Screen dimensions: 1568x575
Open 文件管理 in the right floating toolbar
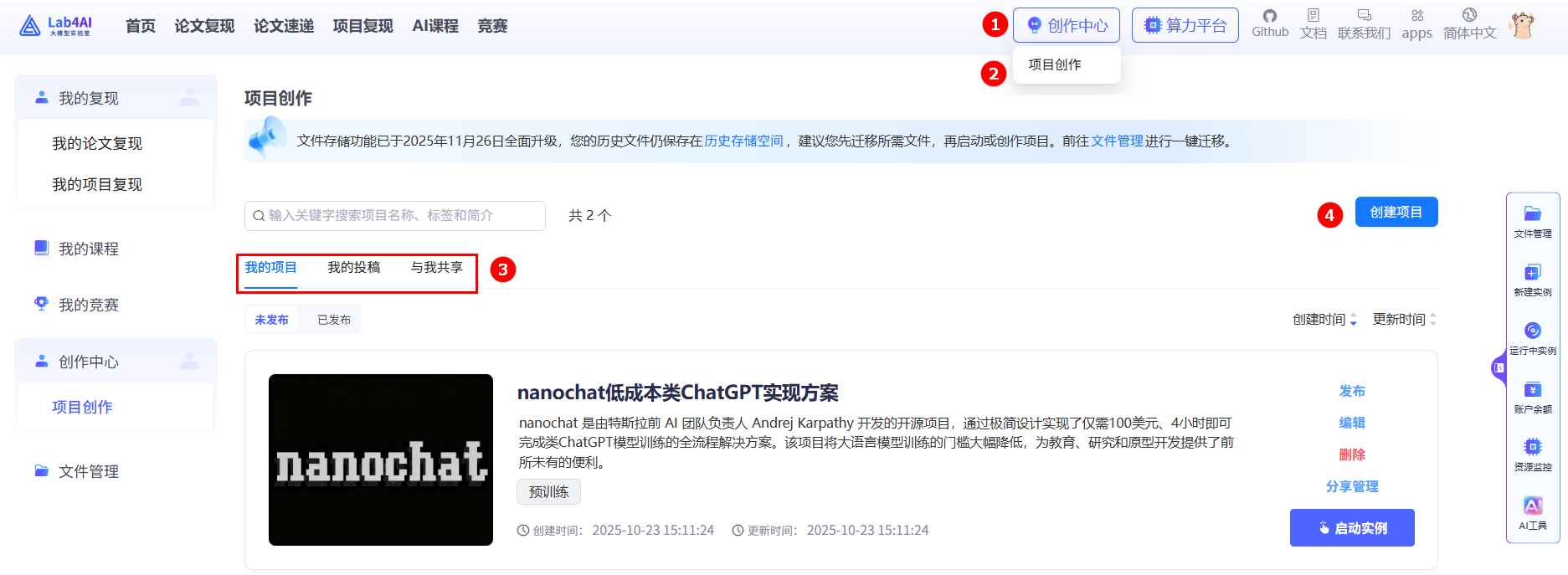click(1533, 222)
